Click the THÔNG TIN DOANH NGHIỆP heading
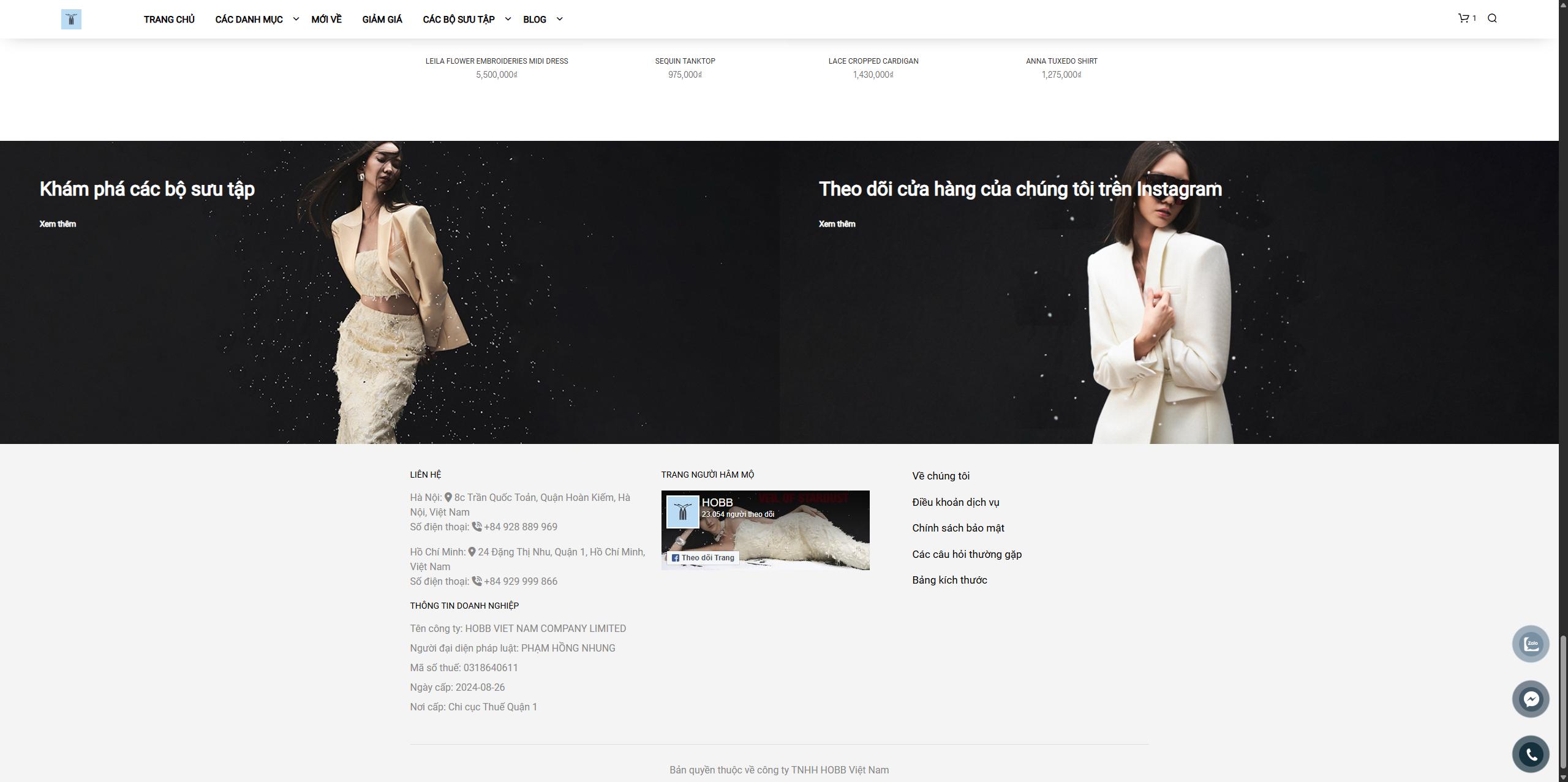Image resolution: width=1568 pixels, height=782 pixels. (x=464, y=606)
